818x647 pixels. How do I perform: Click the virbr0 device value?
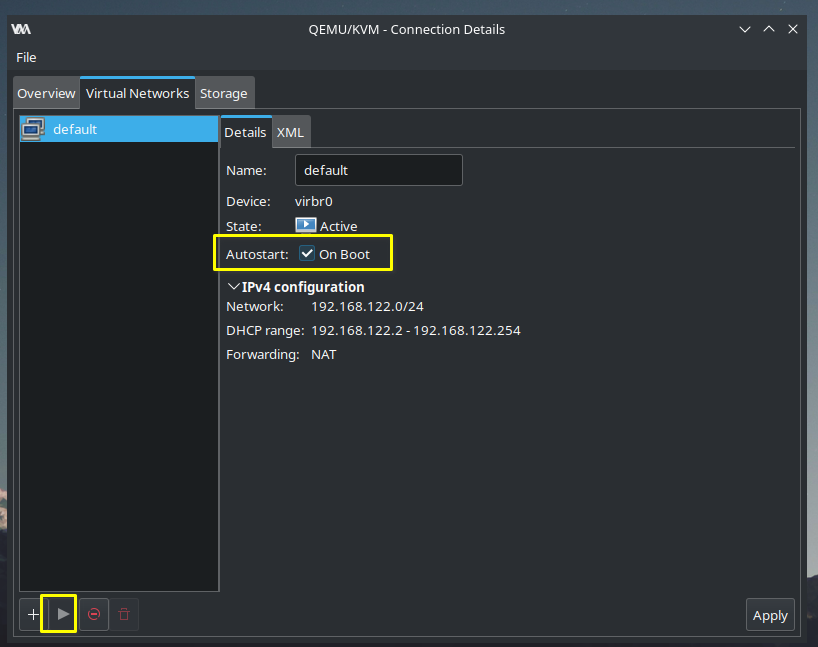[314, 201]
